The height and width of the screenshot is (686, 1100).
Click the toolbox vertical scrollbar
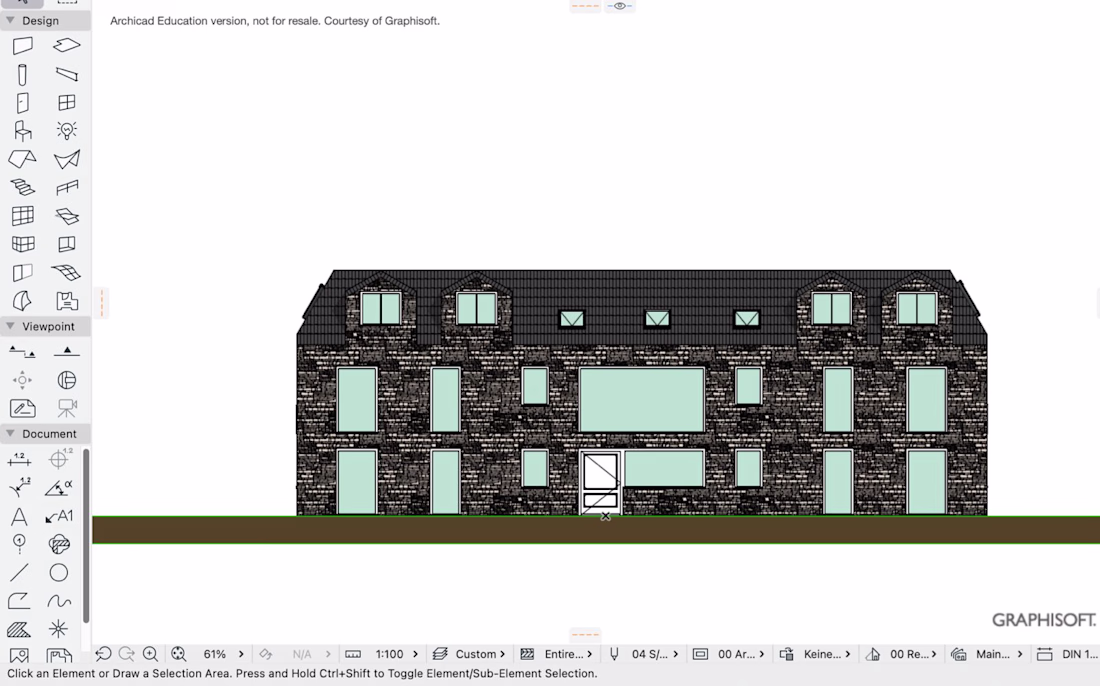[x=86, y=535]
